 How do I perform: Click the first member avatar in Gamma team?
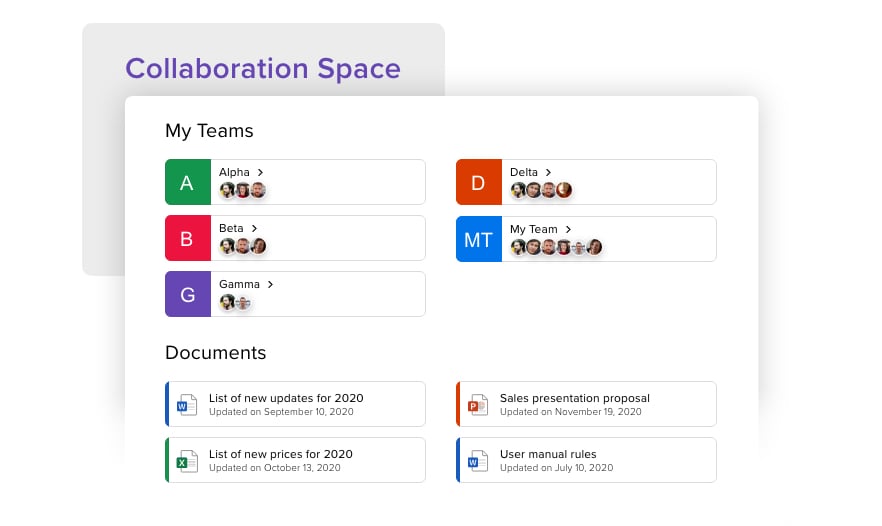click(227, 303)
